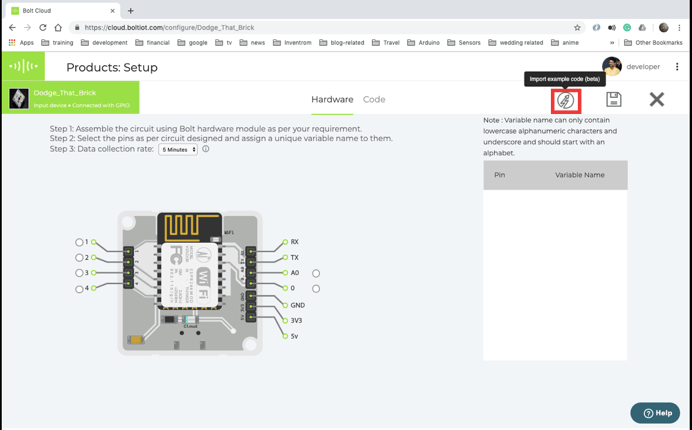
Task: Open the Travel bookmarks folder
Action: pos(386,43)
